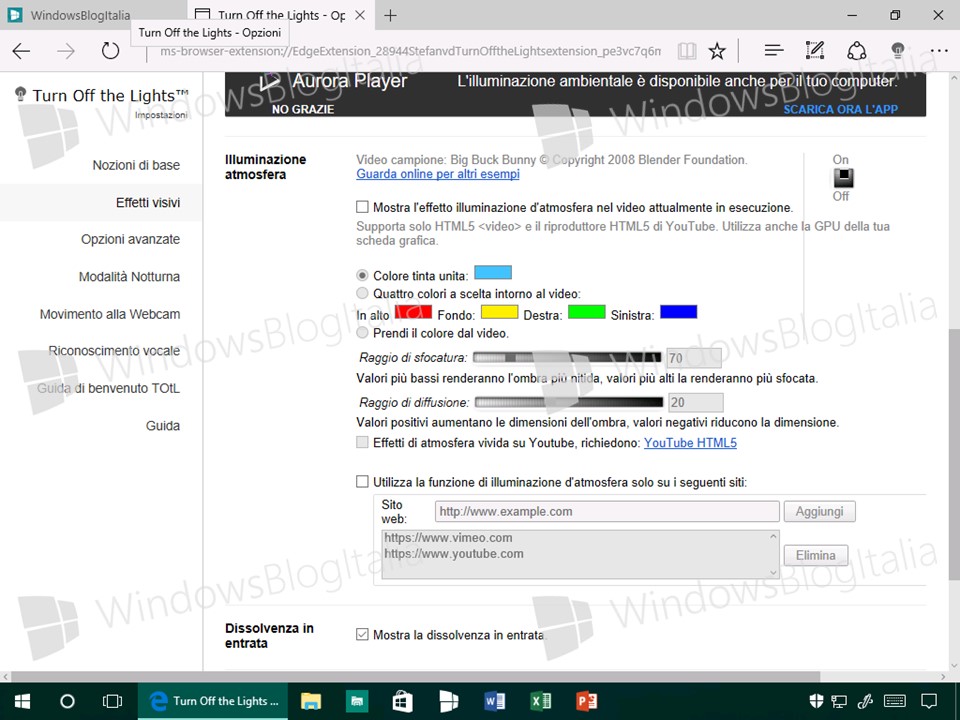Click SCARICA ORA L'APP in the banner
This screenshot has width=960, height=720.
[x=841, y=109]
